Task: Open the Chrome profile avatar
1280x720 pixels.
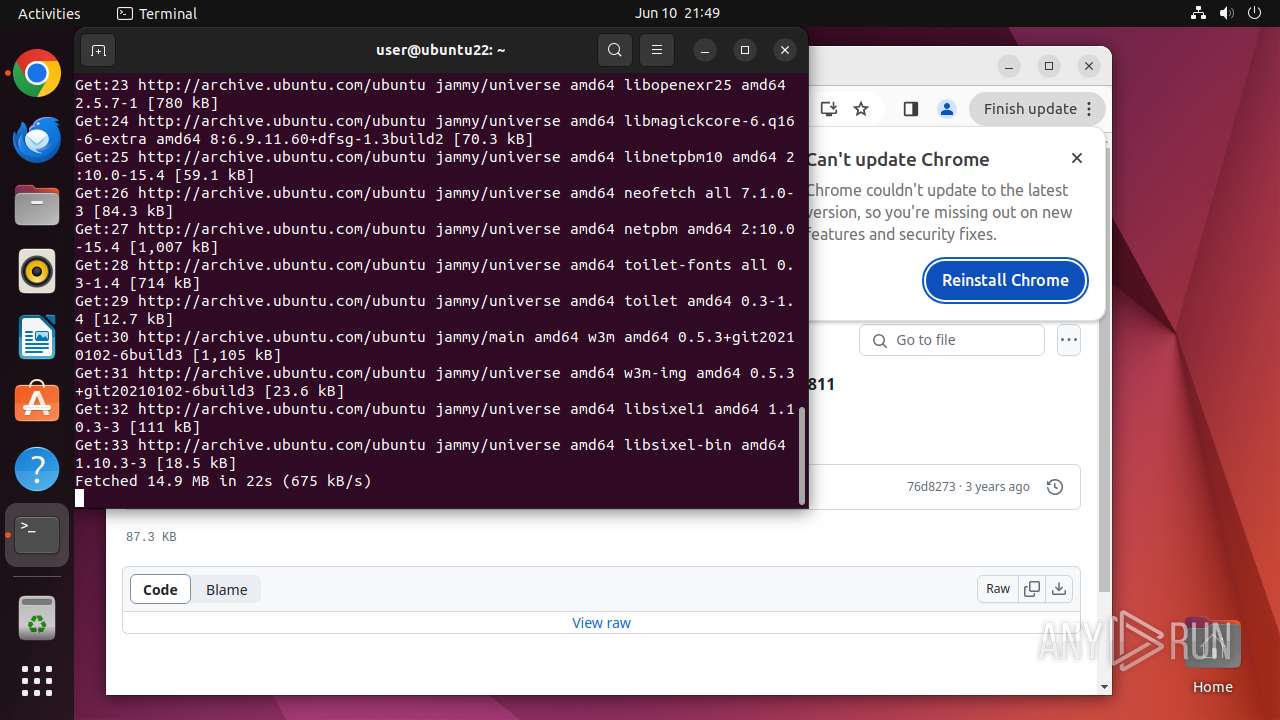Action: pyautogui.click(x=946, y=109)
